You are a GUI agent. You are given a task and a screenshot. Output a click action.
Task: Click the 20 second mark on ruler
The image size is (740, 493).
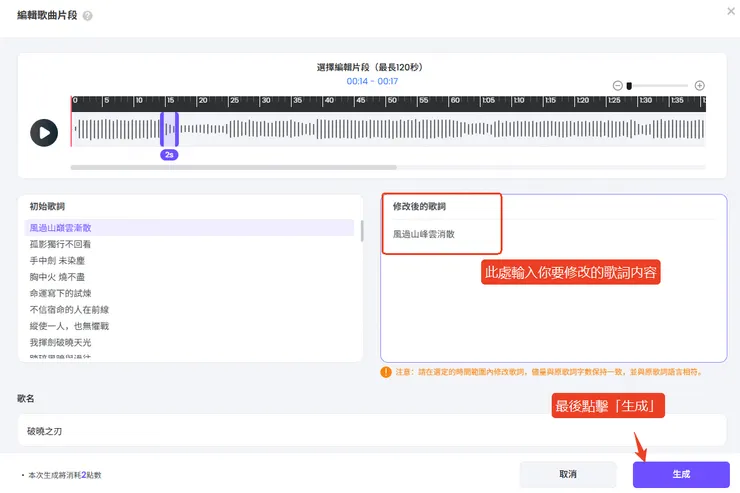[203, 100]
